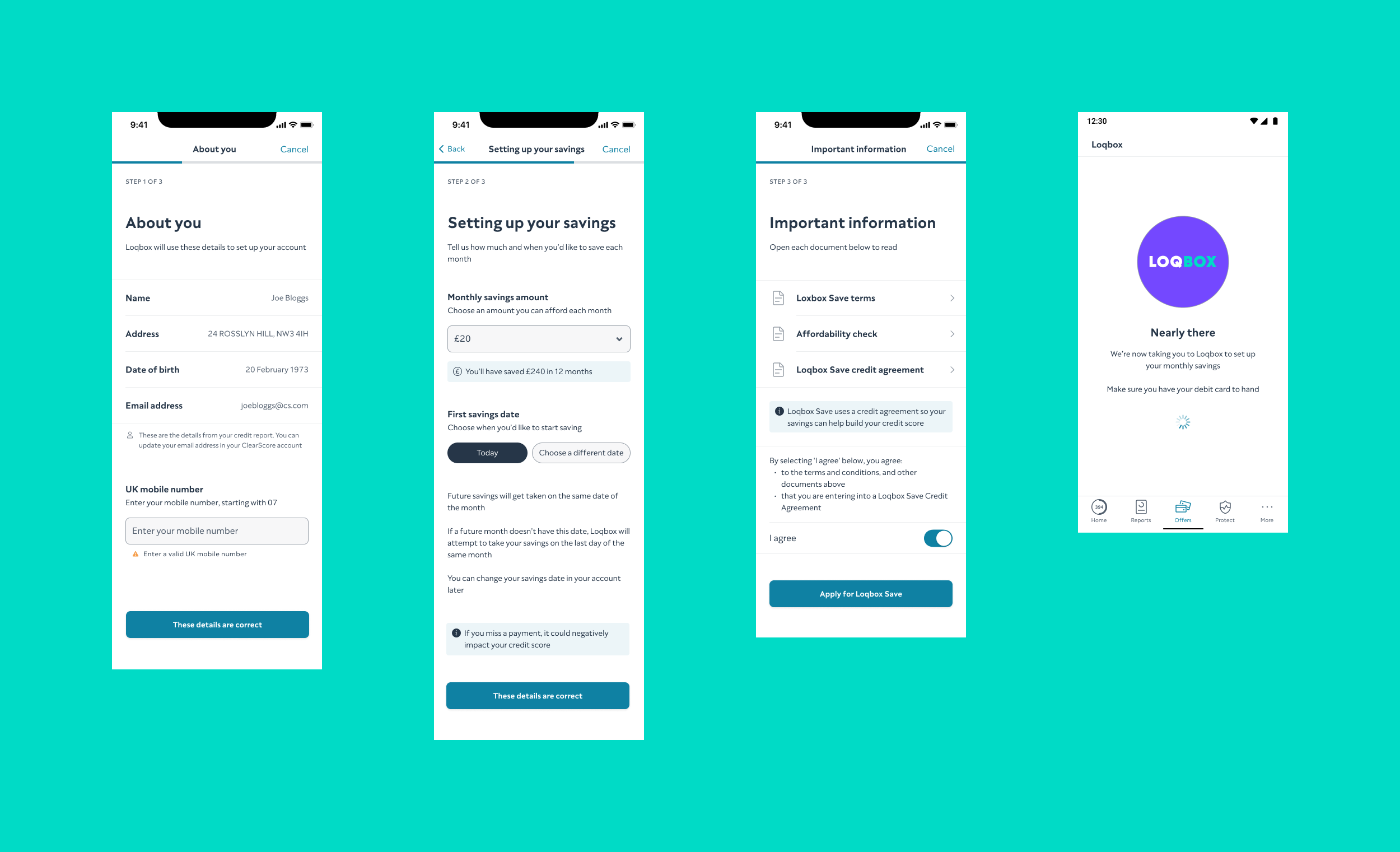Click Apply for Loqbox Save button
The image size is (1400, 852).
[x=860, y=593]
